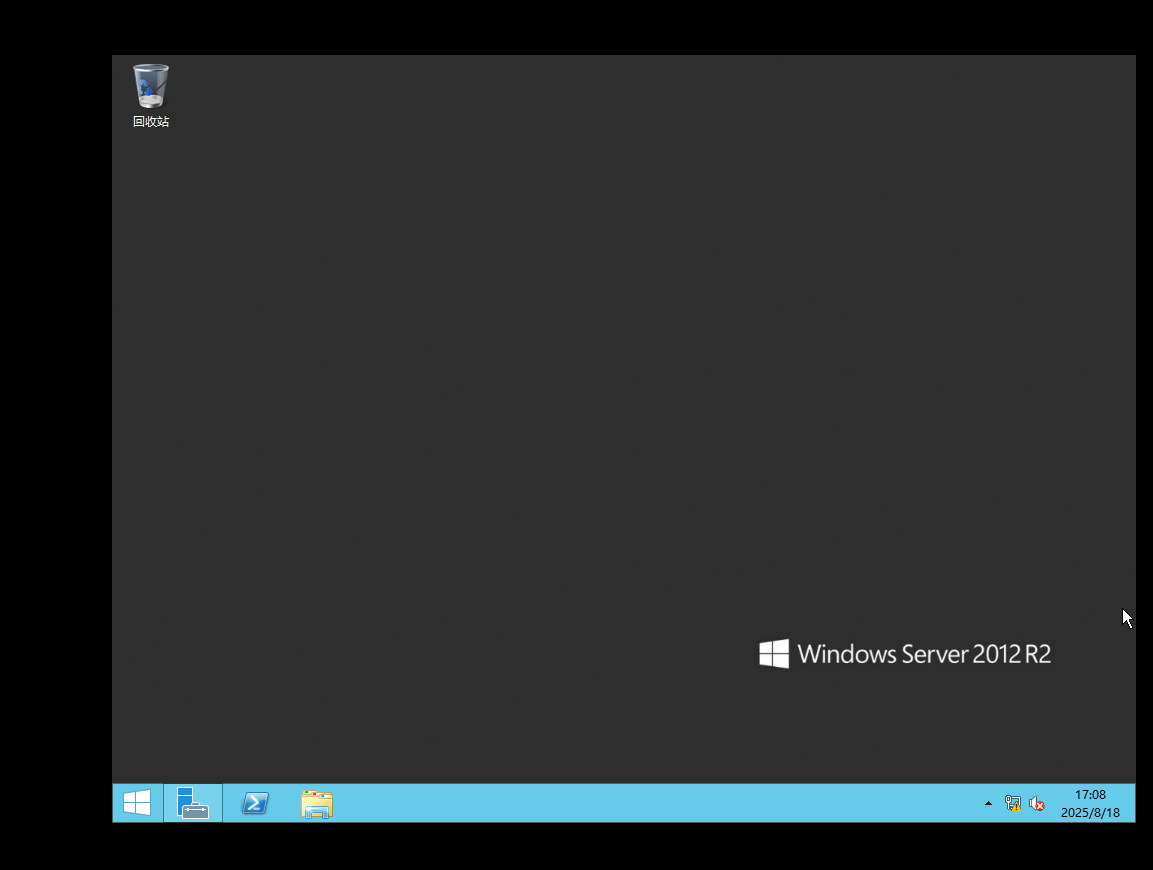Launch Windows PowerShell from the taskbar
This screenshot has height=870, width=1153.
click(x=255, y=802)
